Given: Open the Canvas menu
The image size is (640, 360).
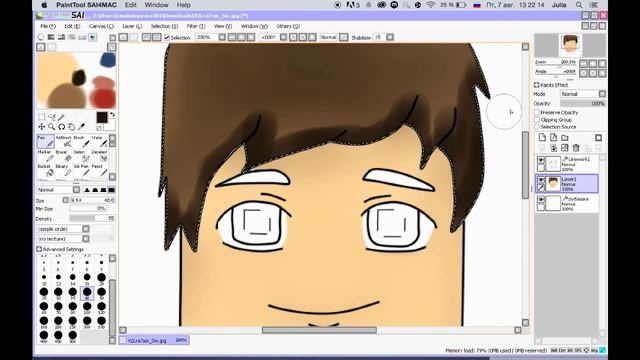Looking at the screenshot, I should point(101,26).
